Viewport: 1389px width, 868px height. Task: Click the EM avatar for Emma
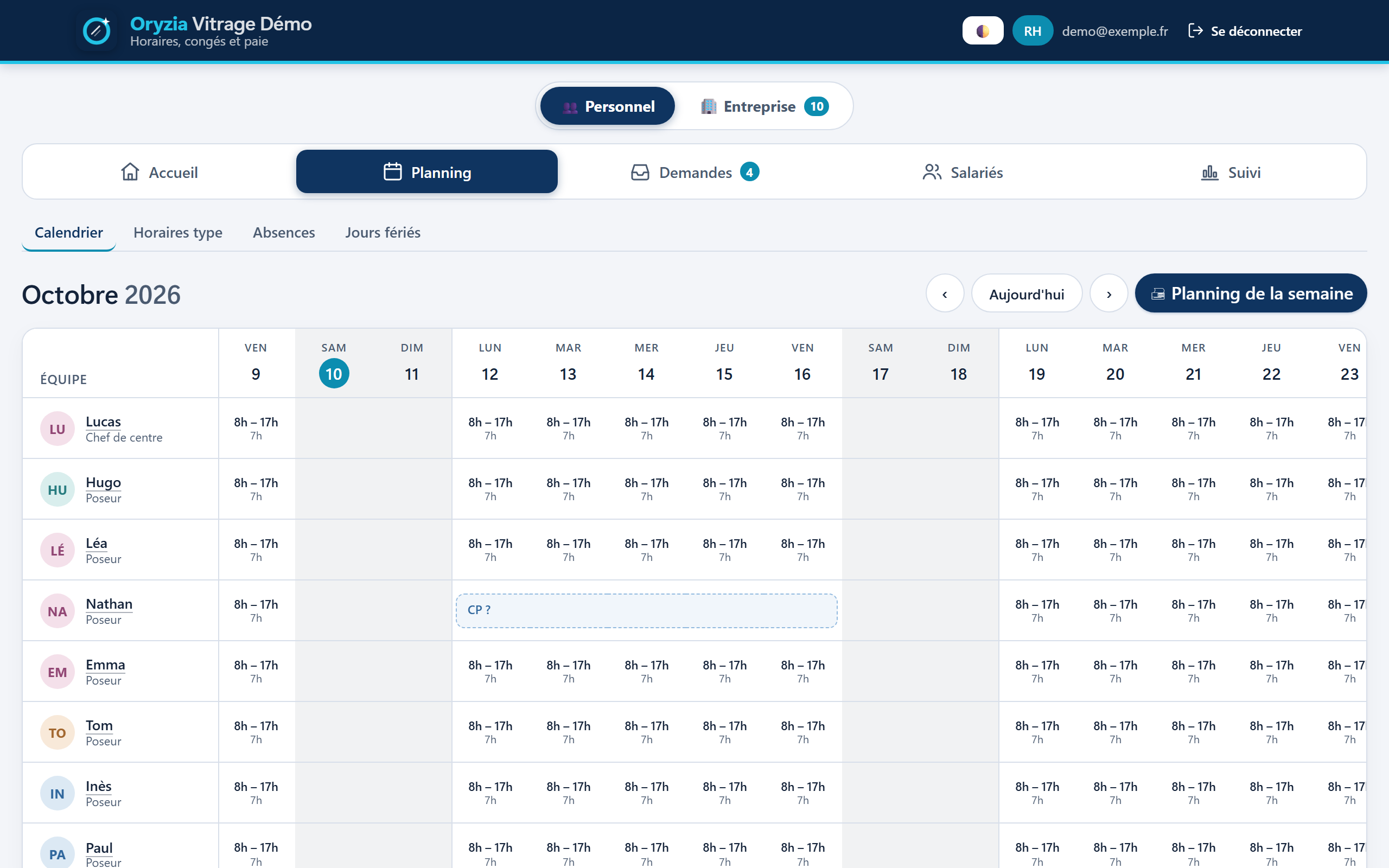58,672
